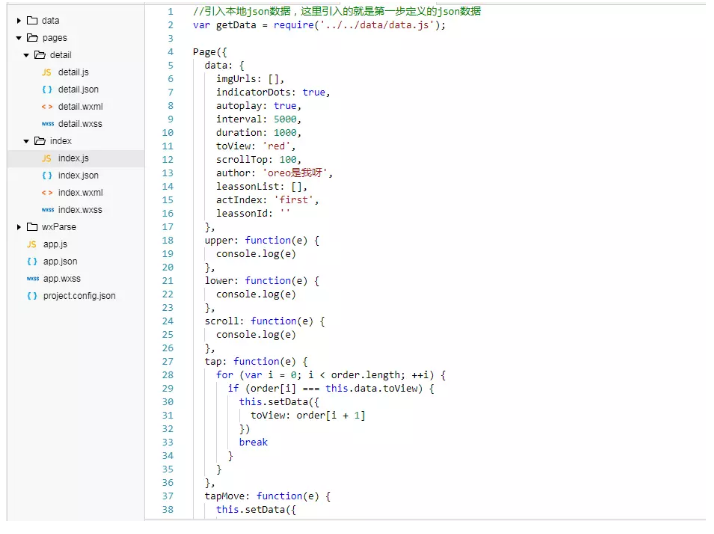Open index.wxss in the file tree
The height and width of the screenshot is (534, 714).
[80, 210]
